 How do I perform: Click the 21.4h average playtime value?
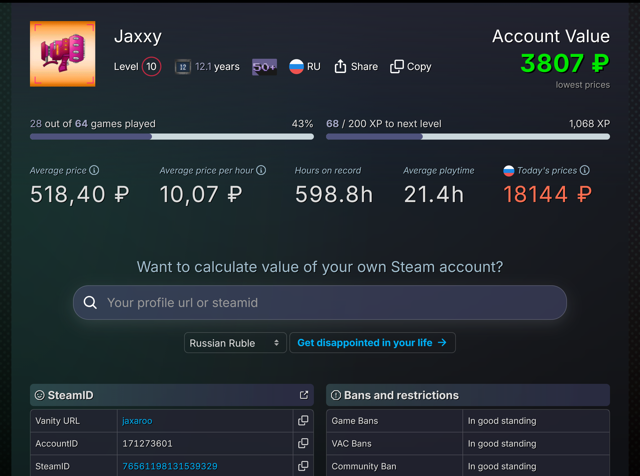(433, 194)
